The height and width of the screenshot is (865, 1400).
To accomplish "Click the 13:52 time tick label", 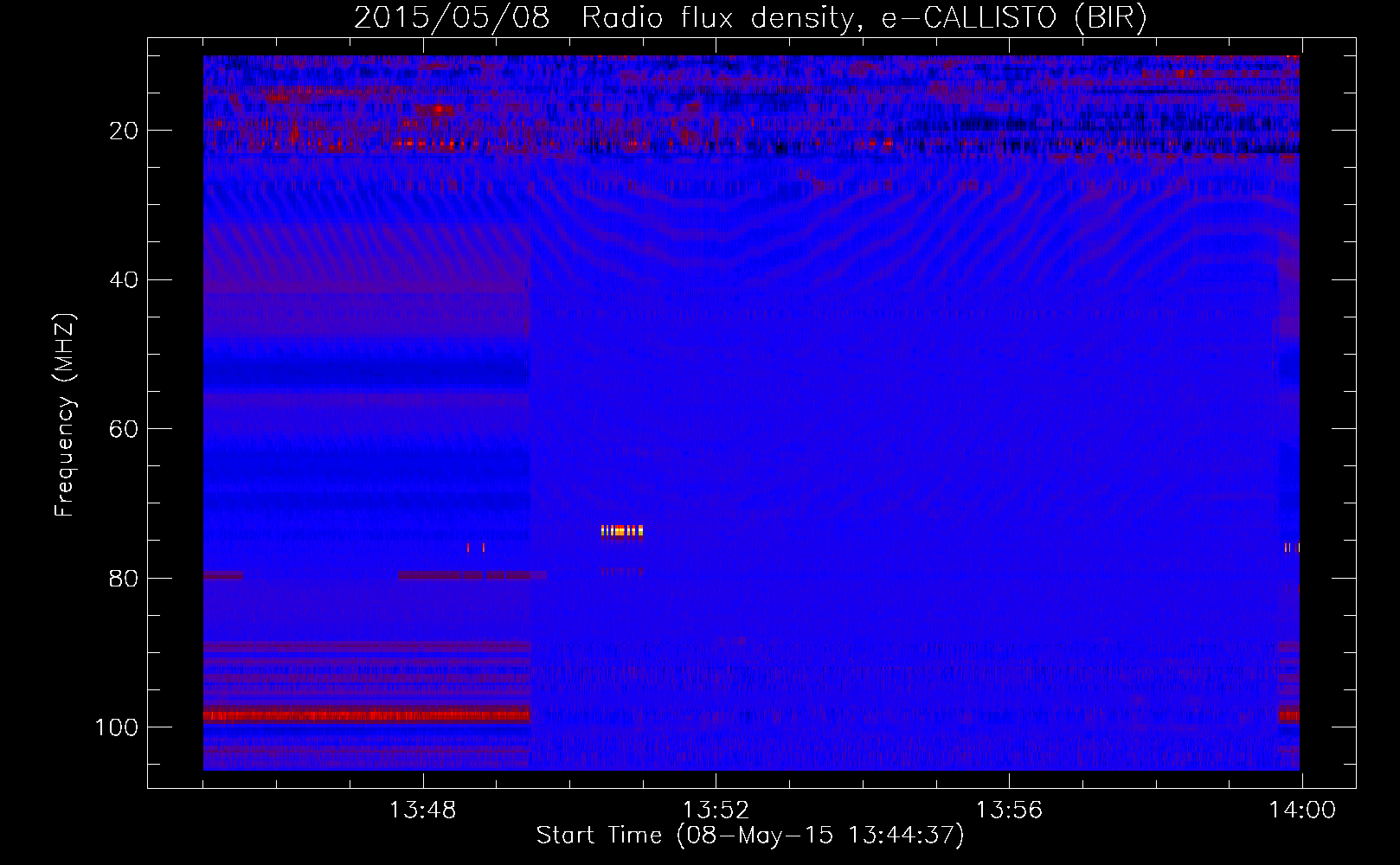I will tap(716, 811).
